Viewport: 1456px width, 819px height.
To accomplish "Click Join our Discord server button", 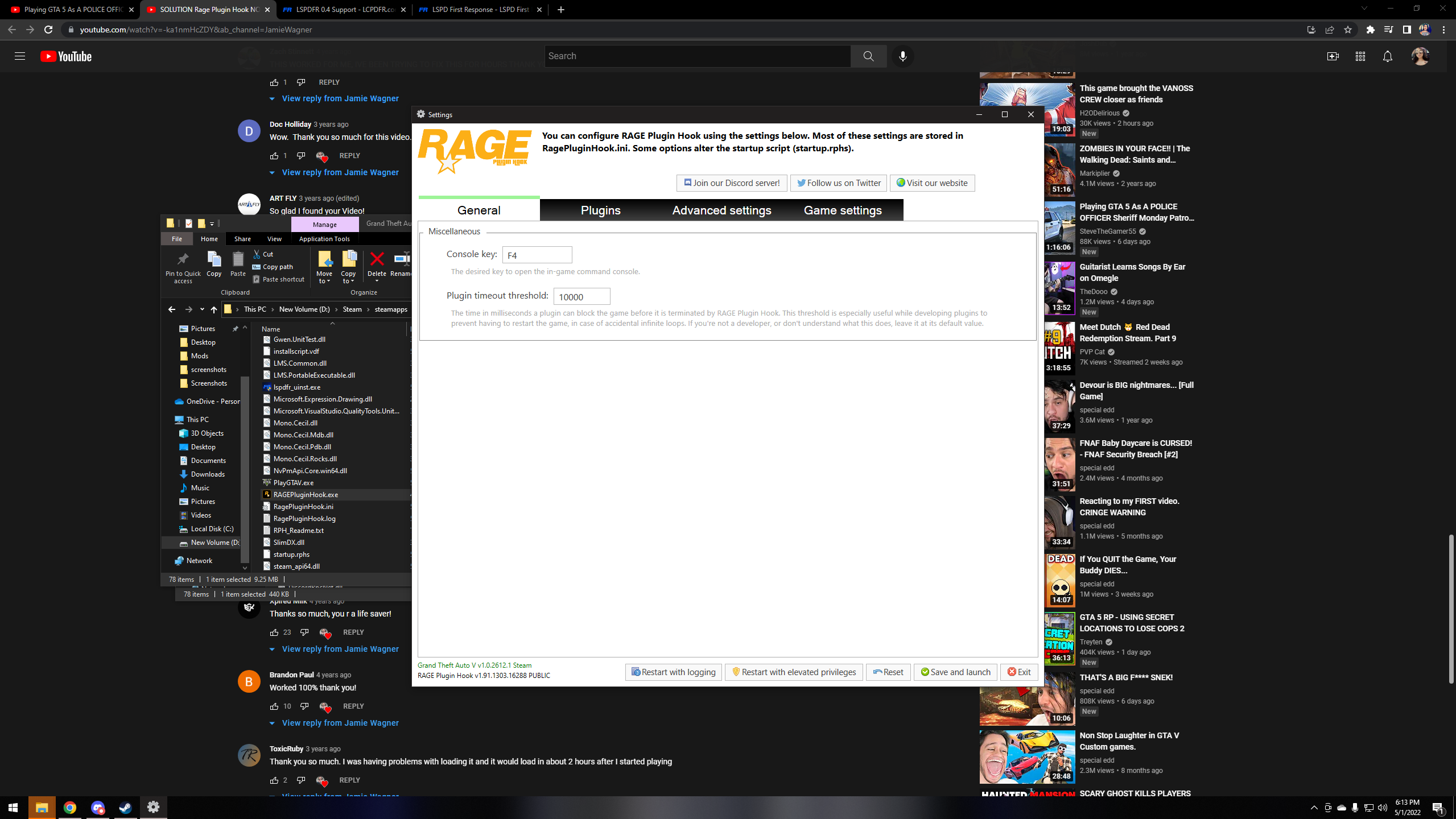I will coord(732,183).
